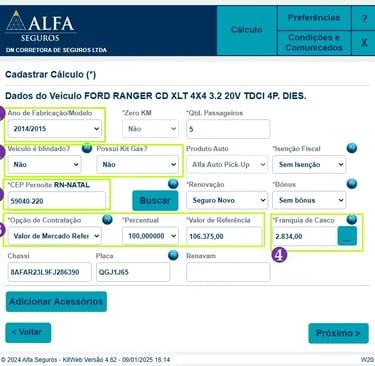The width and height of the screenshot is (375, 366).
Task: Open the Renovação Seguro Novo dropdown
Action: pyautogui.click(x=227, y=200)
